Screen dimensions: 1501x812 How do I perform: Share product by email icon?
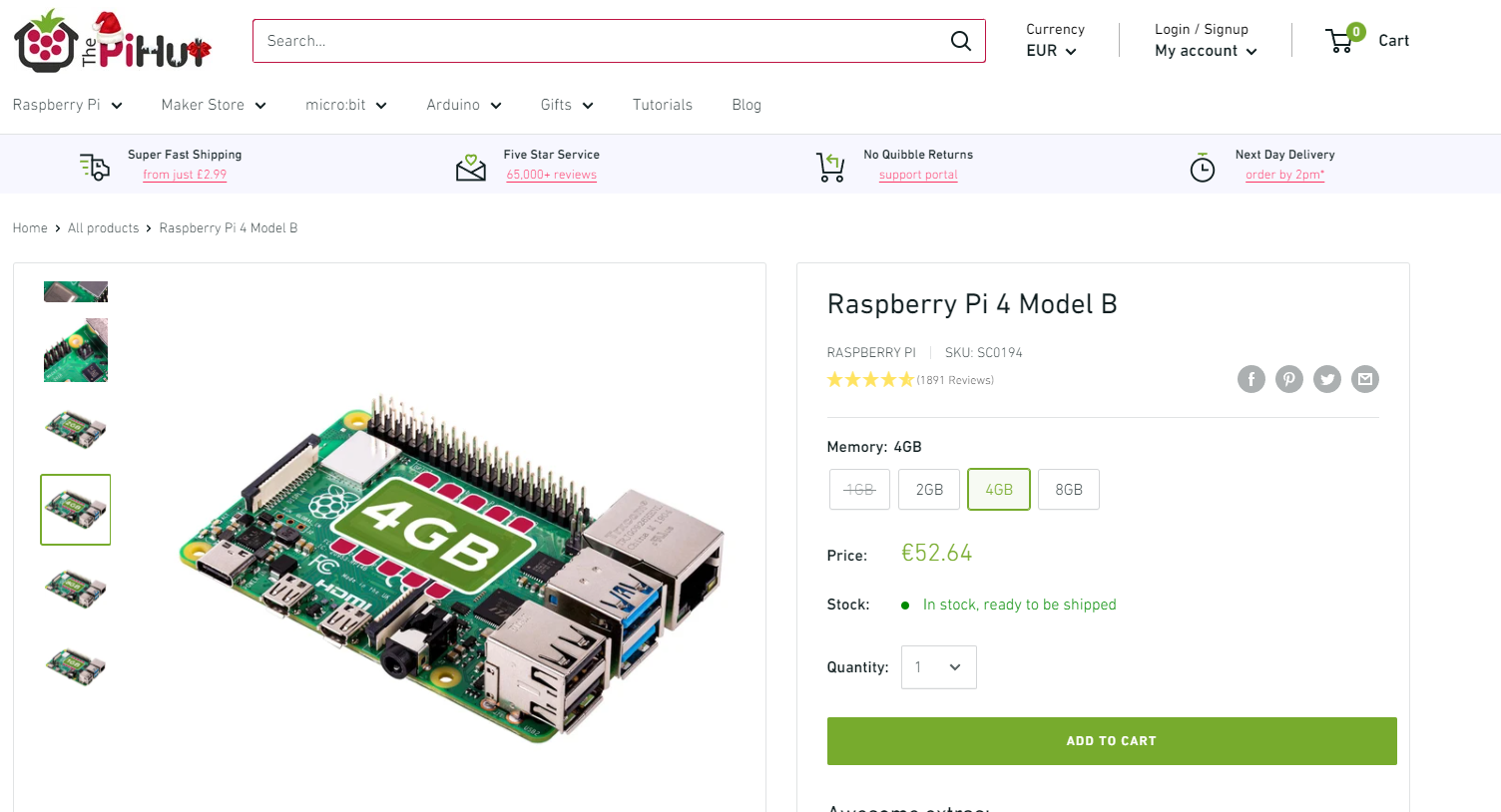click(1365, 379)
